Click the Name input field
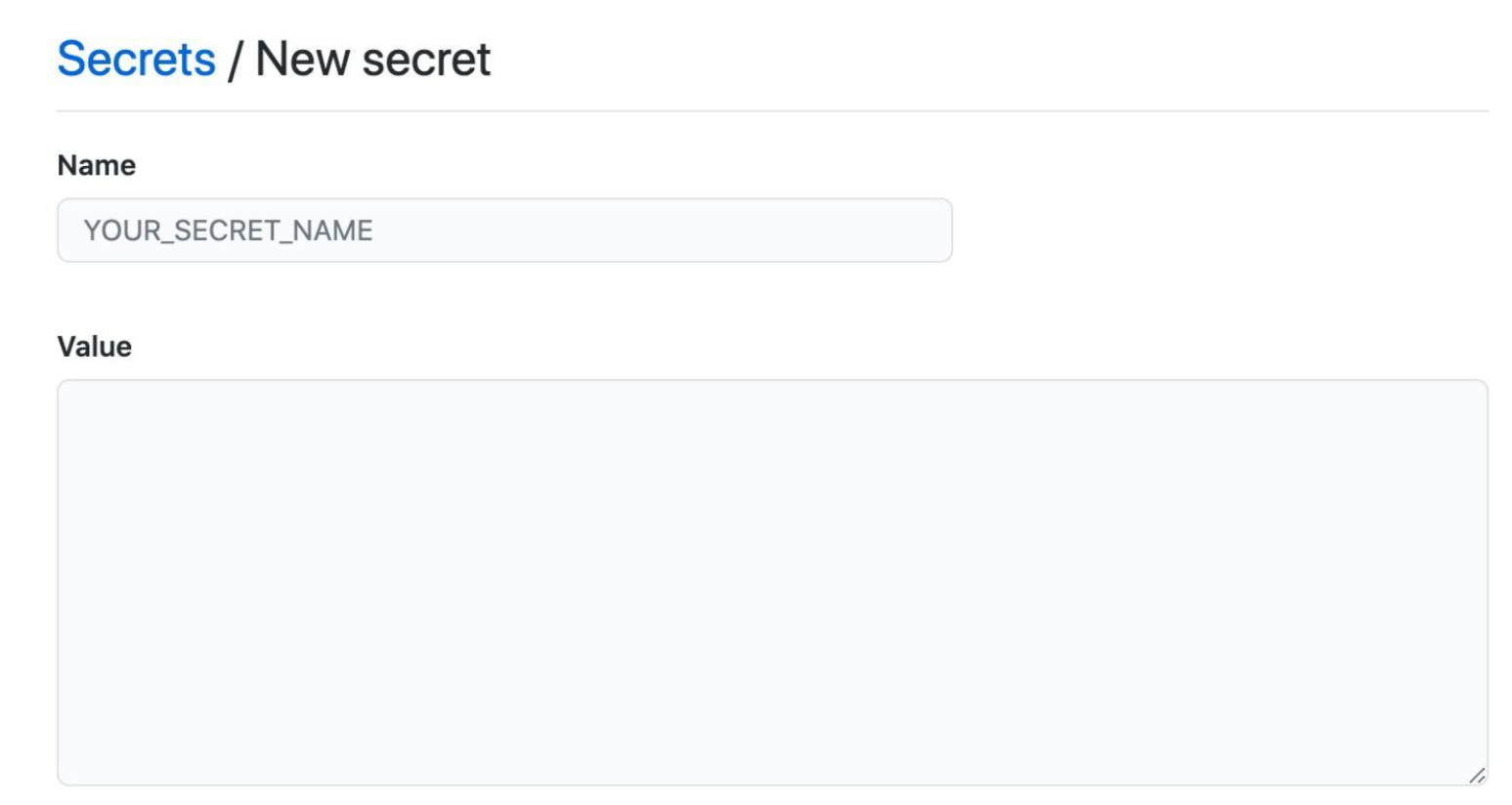 coord(504,231)
